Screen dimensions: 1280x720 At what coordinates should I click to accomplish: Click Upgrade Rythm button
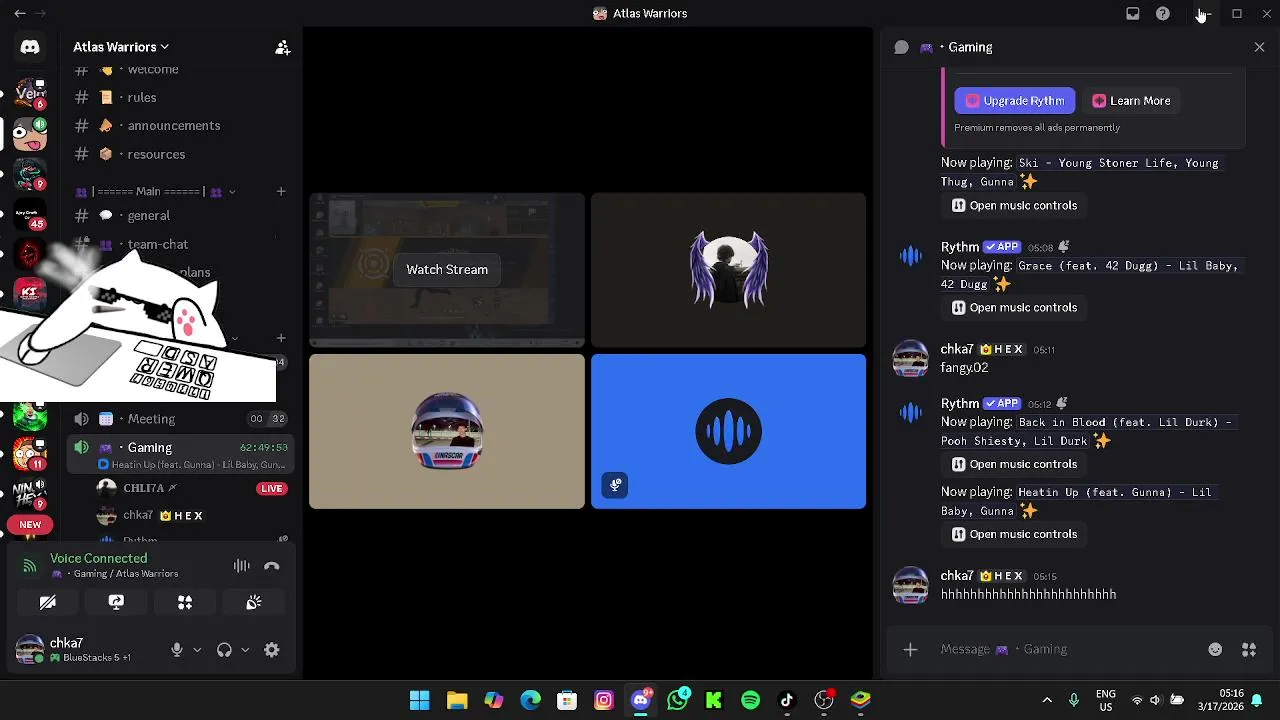tap(1015, 100)
